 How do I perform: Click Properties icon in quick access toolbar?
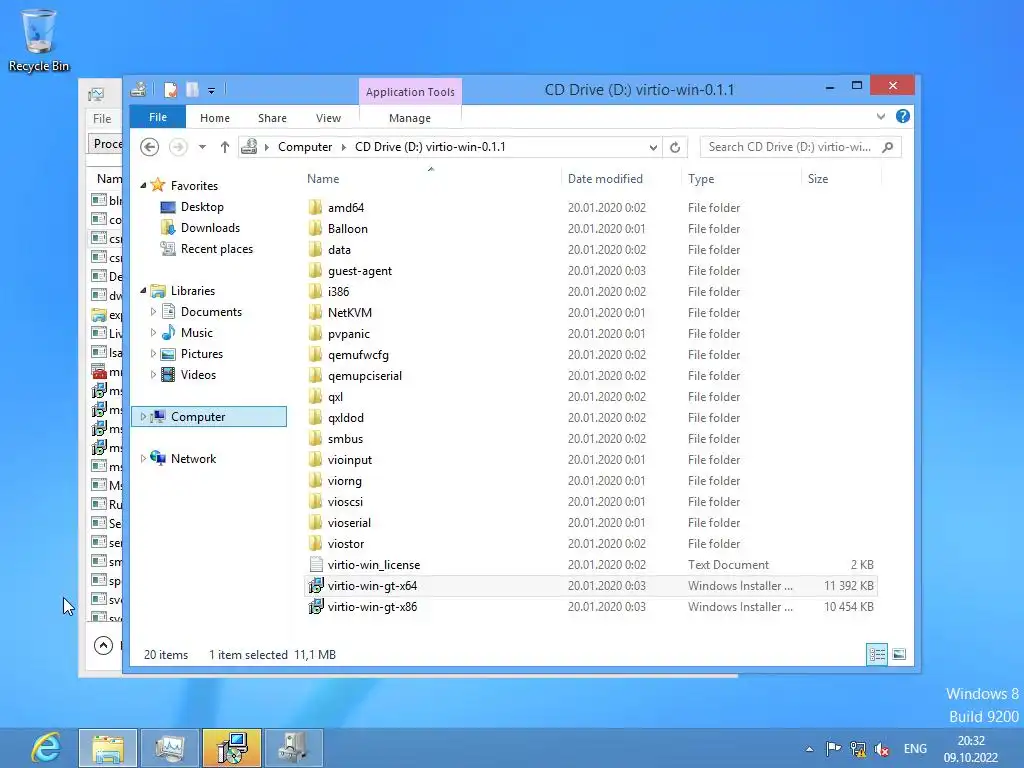point(170,89)
